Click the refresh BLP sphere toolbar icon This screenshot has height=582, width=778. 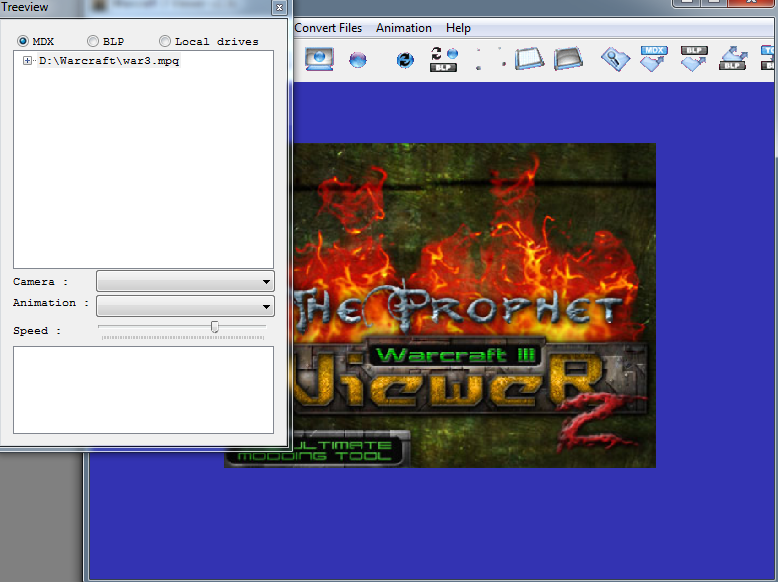click(x=444, y=60)
